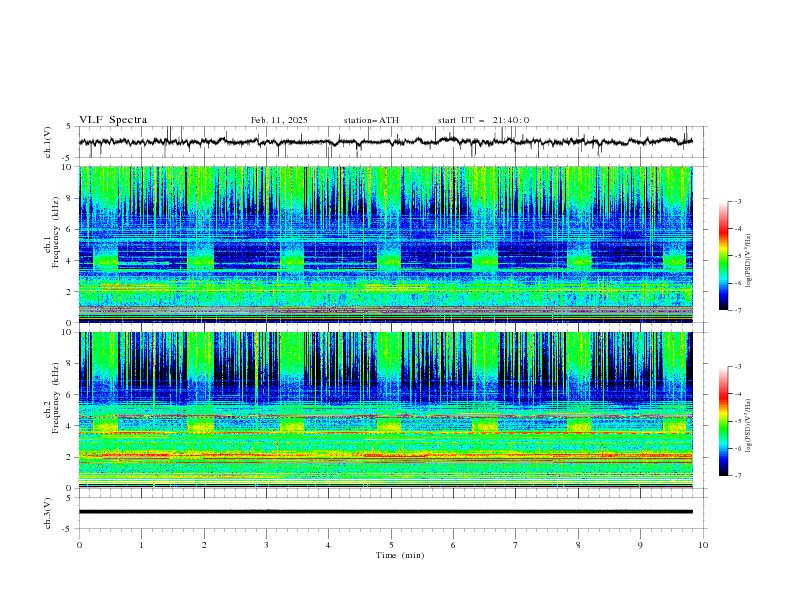Viewport: 792px width, 612px height.
Task: Click the '-7' label on ch.2 colorbar
Action: [737, 476]
